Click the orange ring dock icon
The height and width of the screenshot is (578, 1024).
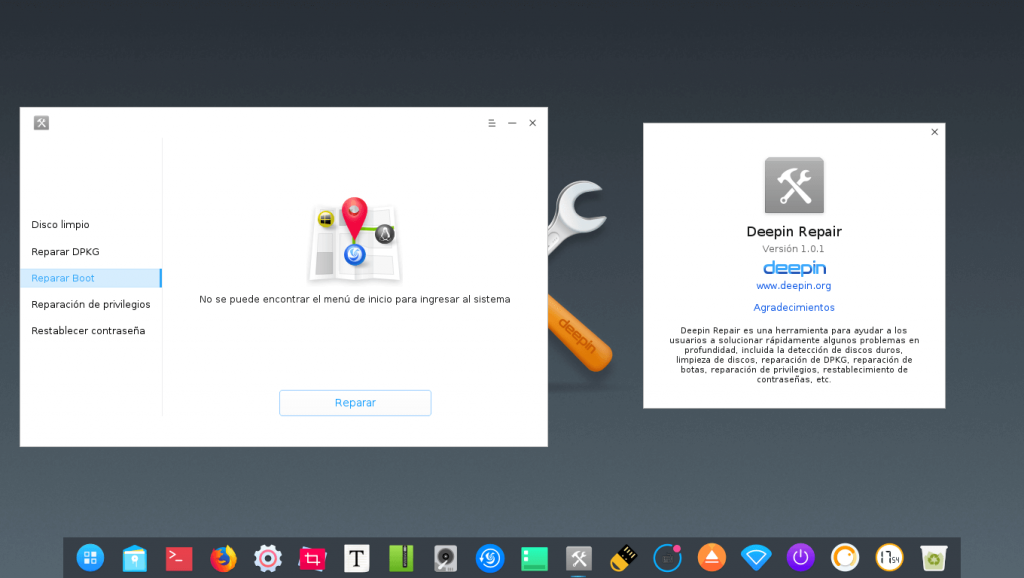845,558
